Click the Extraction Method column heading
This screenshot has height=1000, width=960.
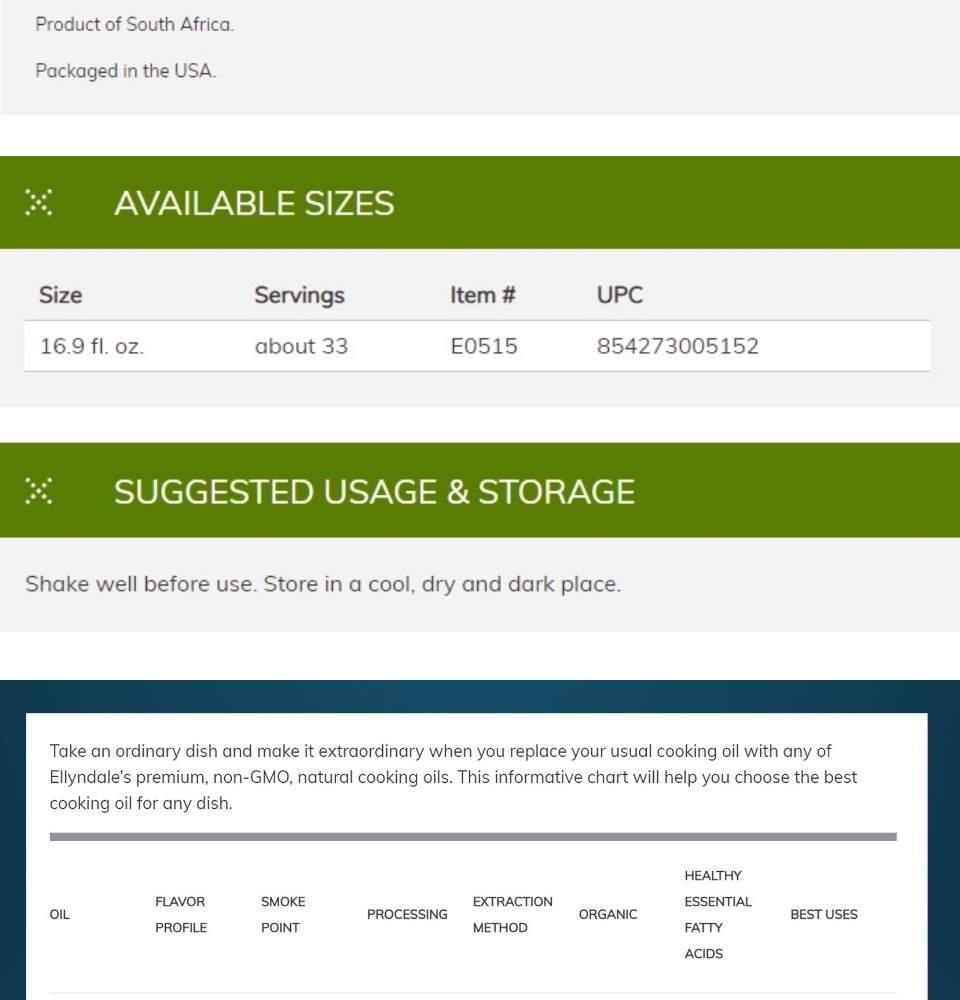[512, 915]
